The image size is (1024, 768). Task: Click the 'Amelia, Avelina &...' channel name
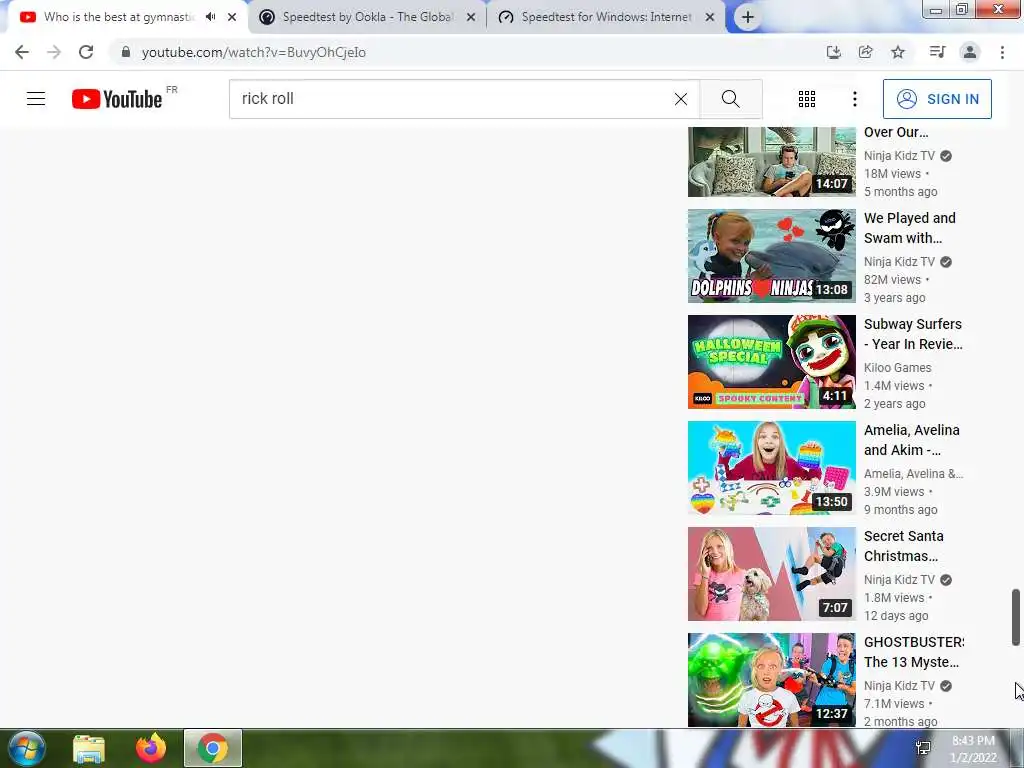[914, 473]
